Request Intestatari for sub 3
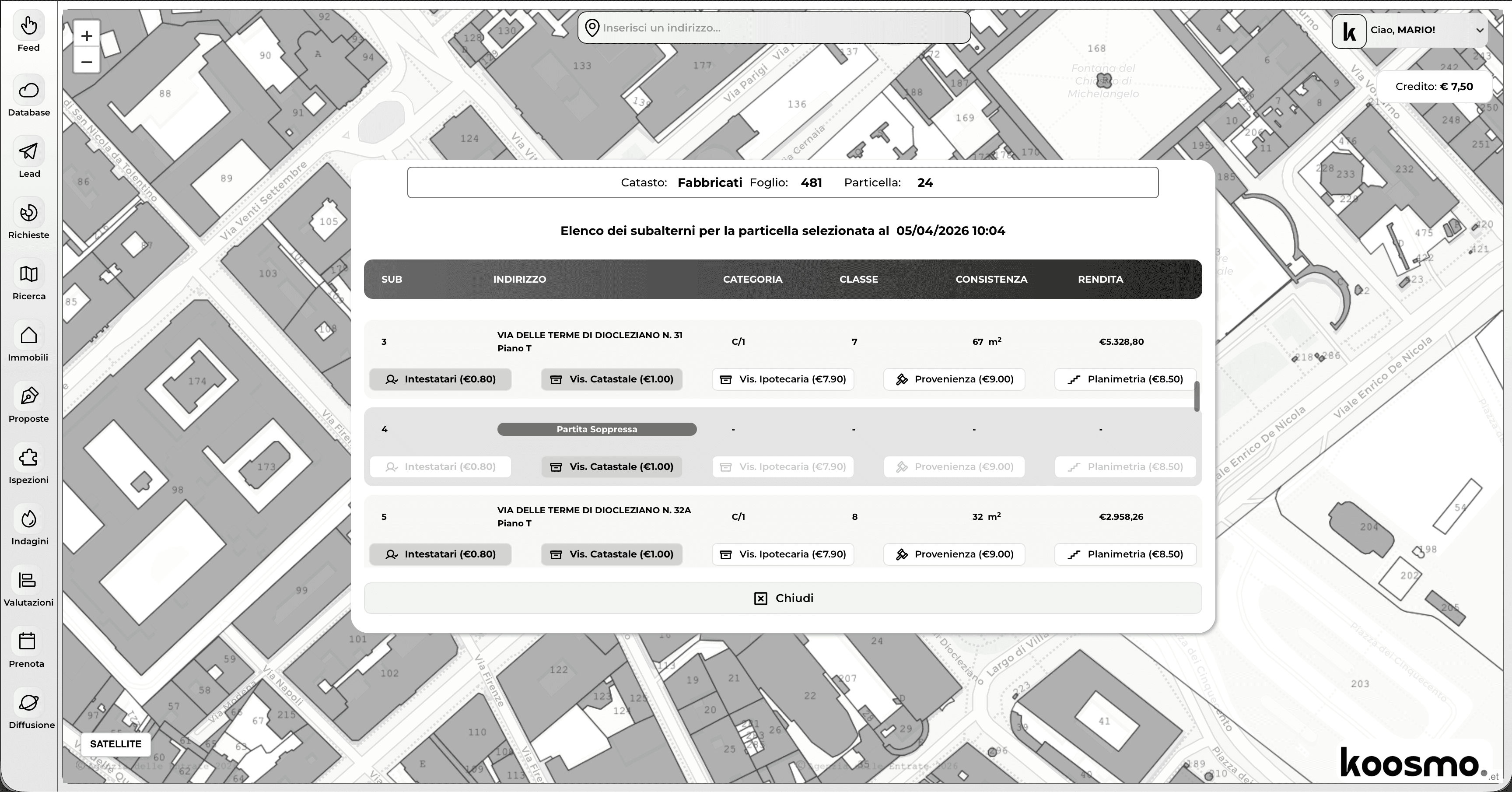 click(440, 379)
